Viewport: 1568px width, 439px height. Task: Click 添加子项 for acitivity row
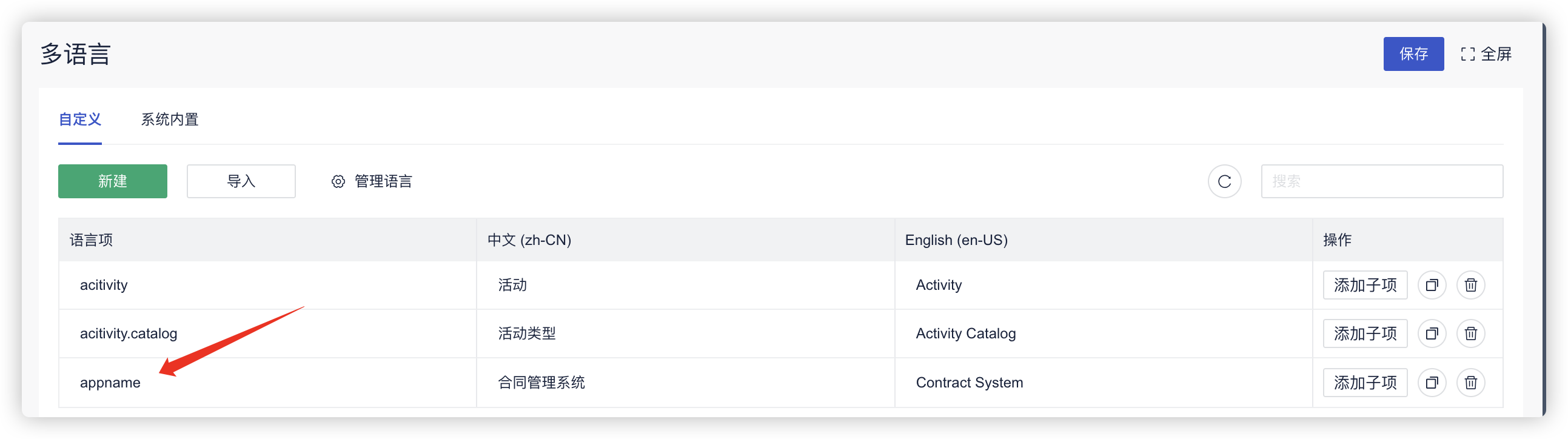1365,285
